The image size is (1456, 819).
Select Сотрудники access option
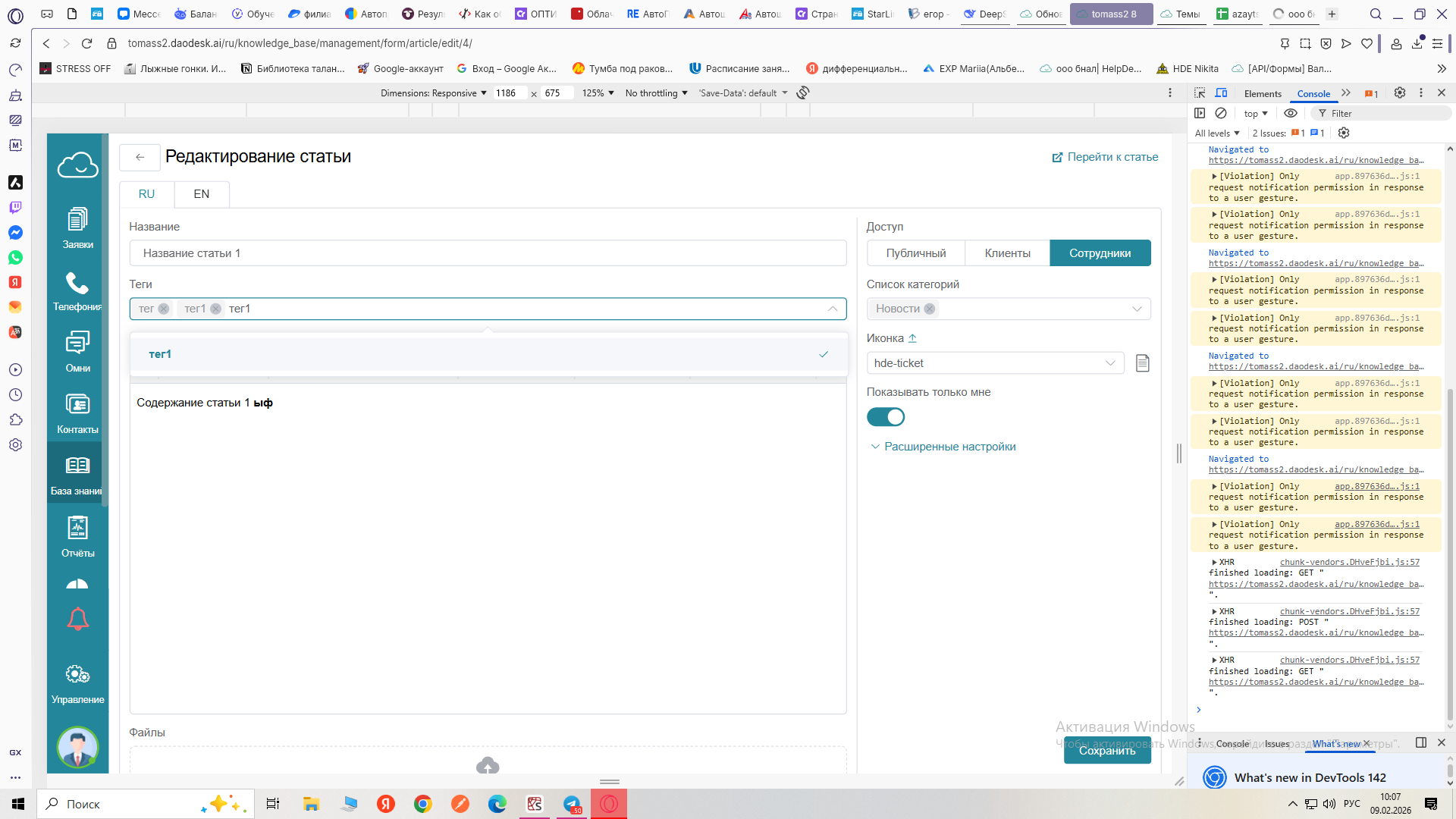[x=1100, y=253]
